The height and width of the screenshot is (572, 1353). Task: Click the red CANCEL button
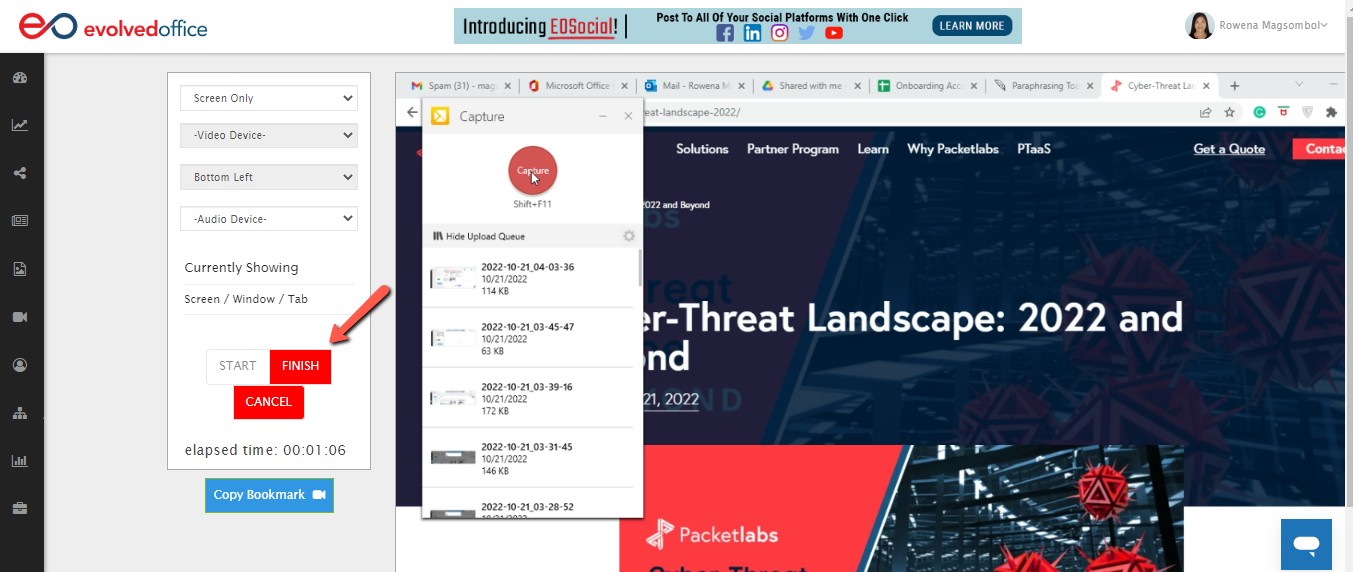click(x=269, y=402)
